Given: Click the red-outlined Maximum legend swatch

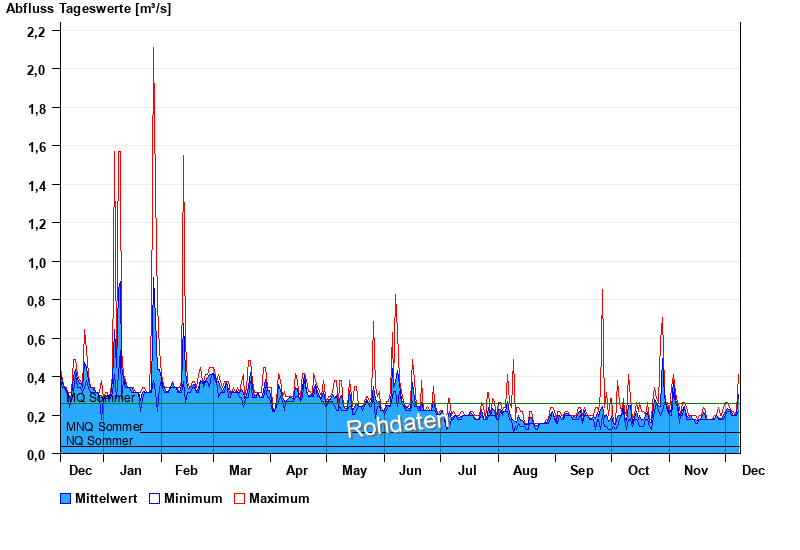Looking at the screenshot, I should click(x=239, y=498).
